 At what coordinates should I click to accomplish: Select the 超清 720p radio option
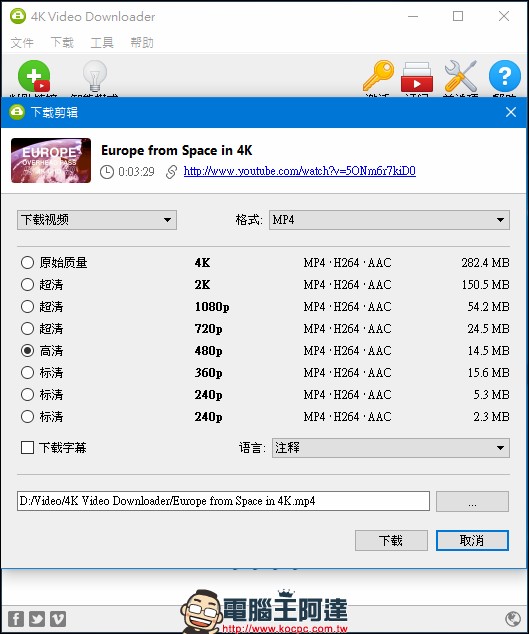27,328
